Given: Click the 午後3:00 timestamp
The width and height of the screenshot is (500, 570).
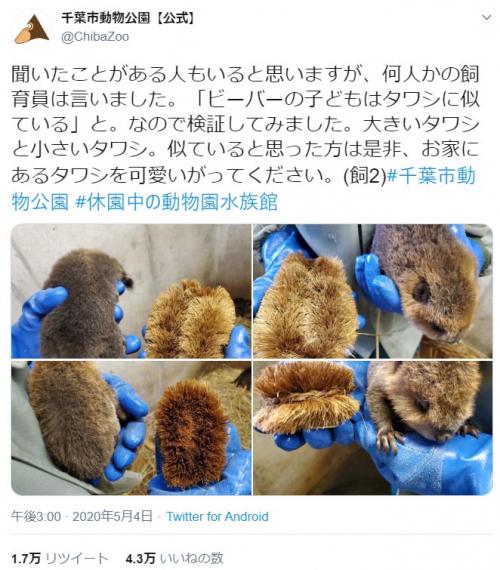Looking at the screenshot, I should point(36,516).
